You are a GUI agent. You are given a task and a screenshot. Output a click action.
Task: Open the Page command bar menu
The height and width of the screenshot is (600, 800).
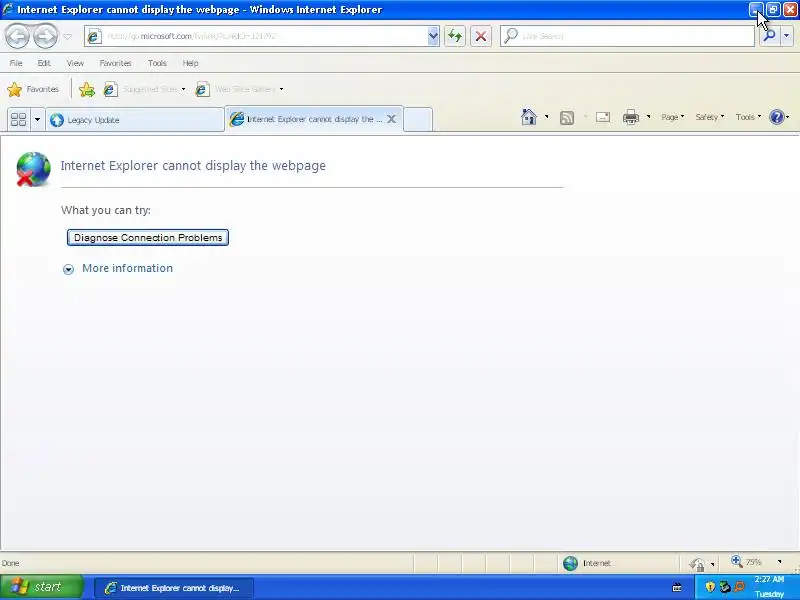click(x=672, y=117)
